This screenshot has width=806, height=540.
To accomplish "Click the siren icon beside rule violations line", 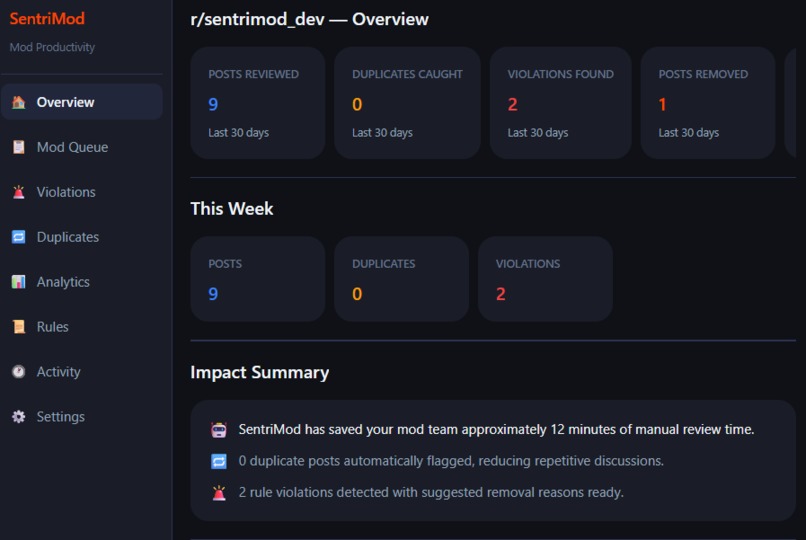I will (x=219, y=493).
